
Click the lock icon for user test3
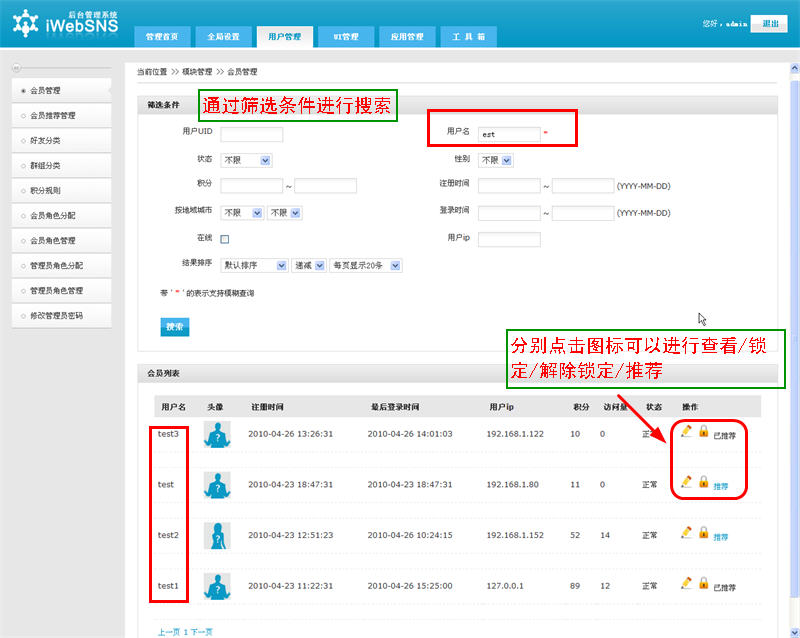[704, 431]
